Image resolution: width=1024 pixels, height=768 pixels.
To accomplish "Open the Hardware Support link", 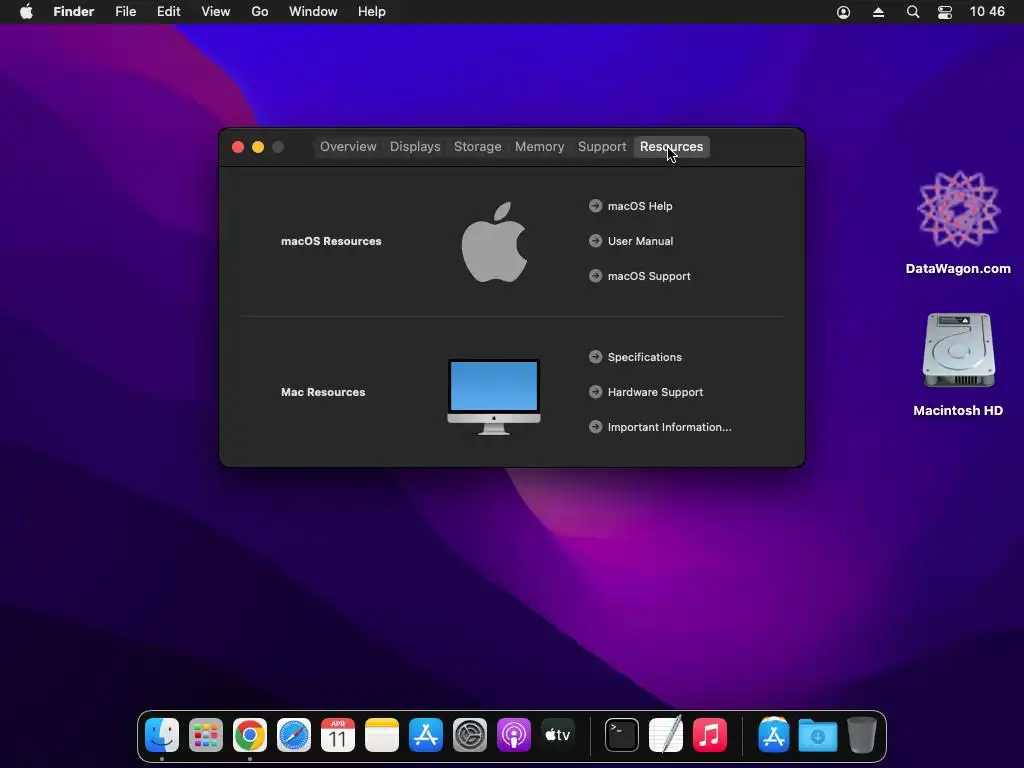I will [656, 392].
